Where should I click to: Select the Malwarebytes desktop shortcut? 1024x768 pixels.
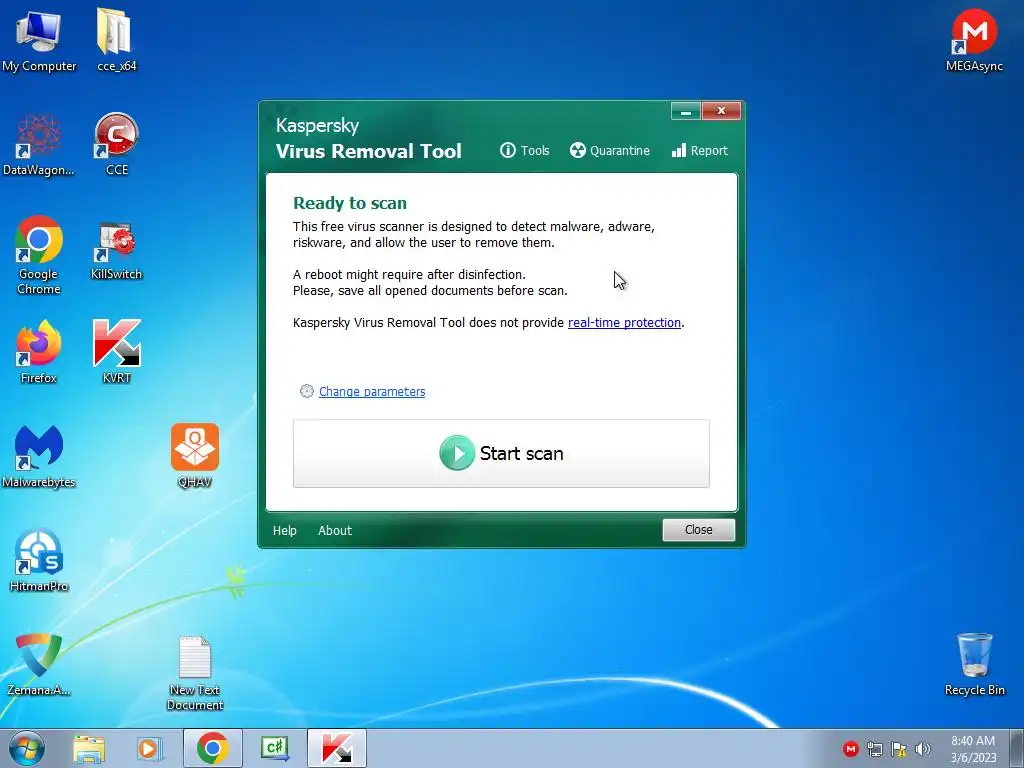[x=39, y=456]
